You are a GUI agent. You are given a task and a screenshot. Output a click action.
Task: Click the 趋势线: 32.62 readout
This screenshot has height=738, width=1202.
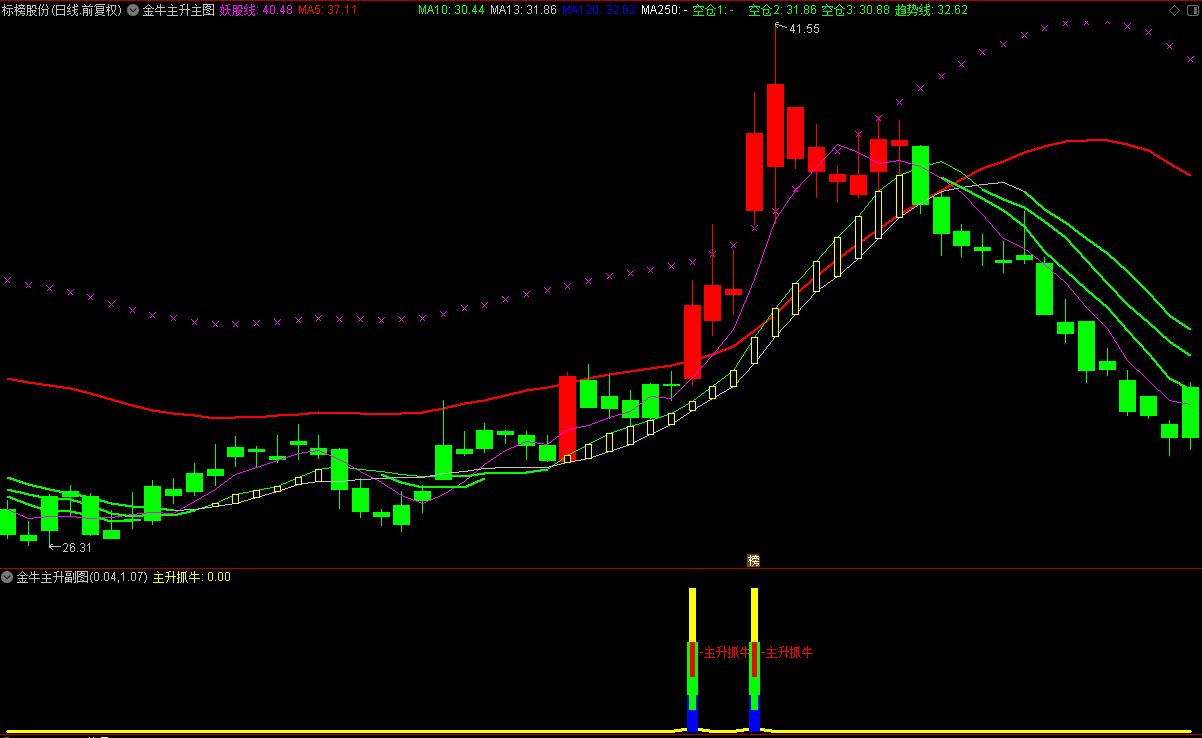[x=931, y=10]
